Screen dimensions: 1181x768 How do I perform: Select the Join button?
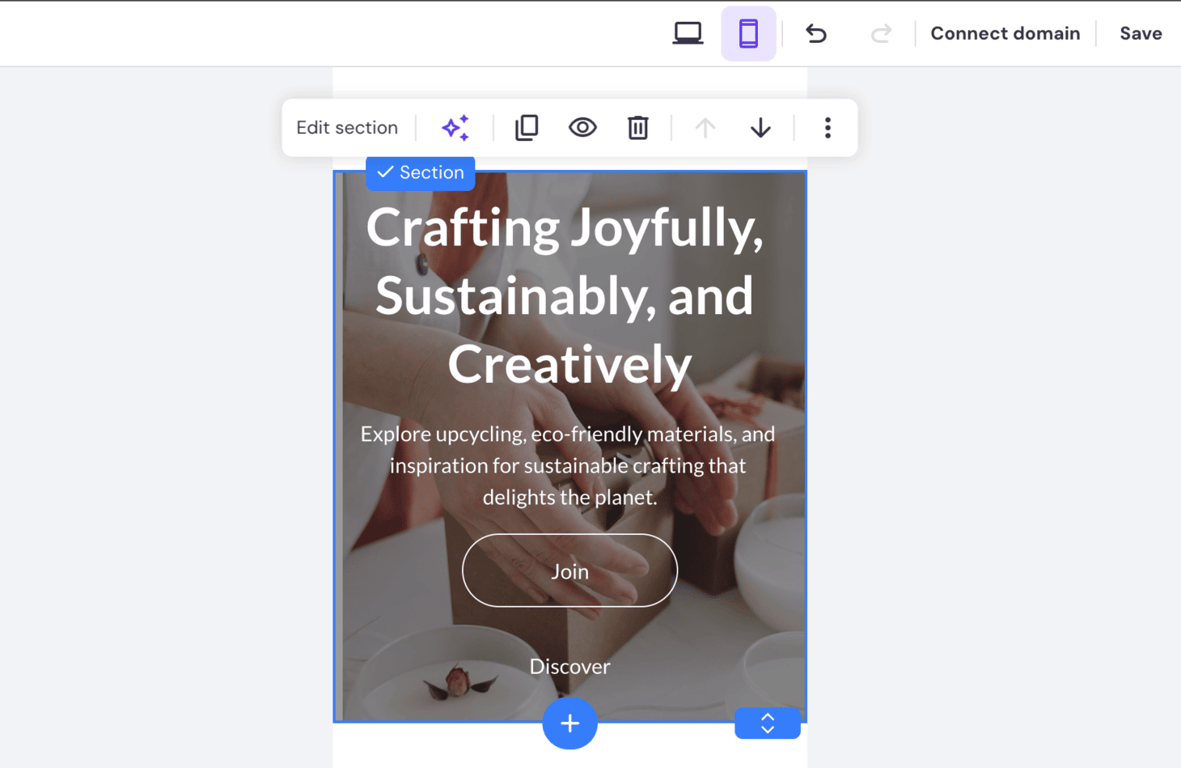tap(569, 571)
